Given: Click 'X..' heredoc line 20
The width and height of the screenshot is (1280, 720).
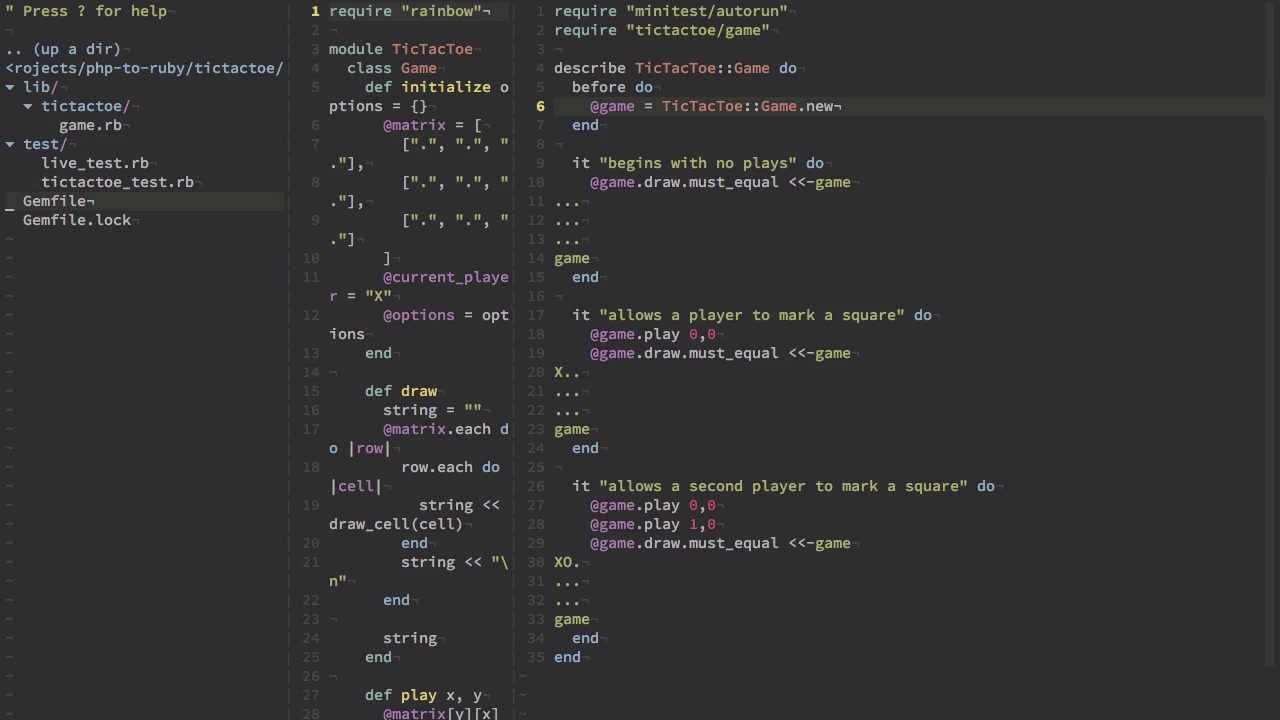Looking at the screenshot, I should (x=567, y=372).
